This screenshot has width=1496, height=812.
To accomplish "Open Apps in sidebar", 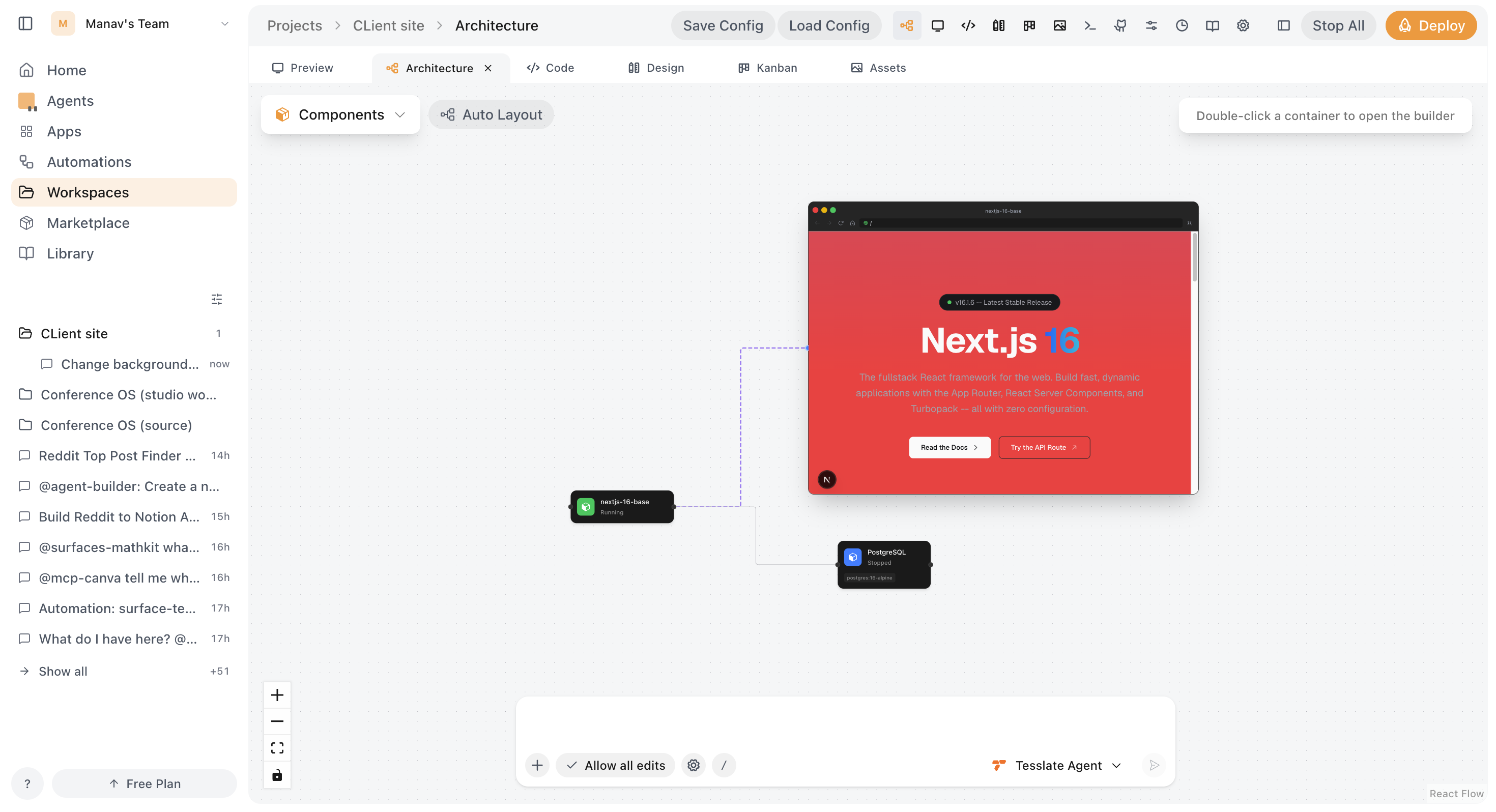I will [x=124, y=131].
